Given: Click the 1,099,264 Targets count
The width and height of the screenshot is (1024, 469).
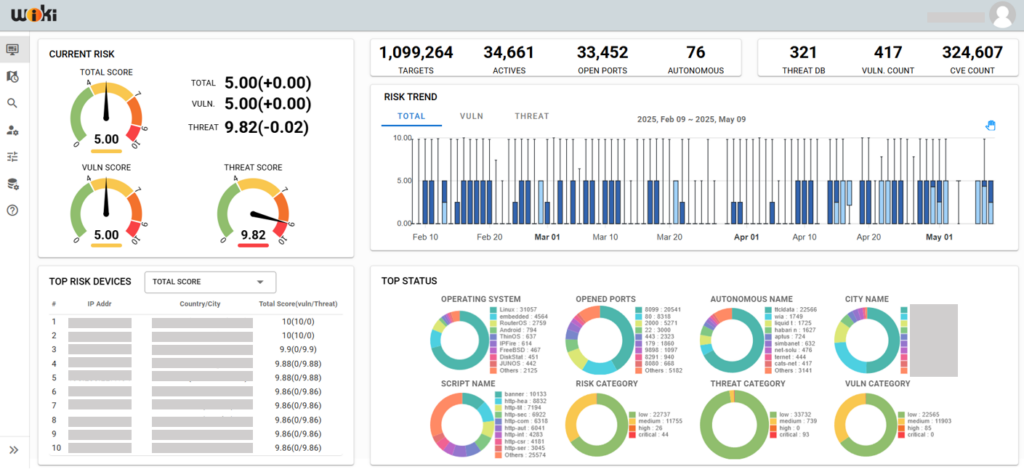Looking at the screenshot, I should click(416, 52).
